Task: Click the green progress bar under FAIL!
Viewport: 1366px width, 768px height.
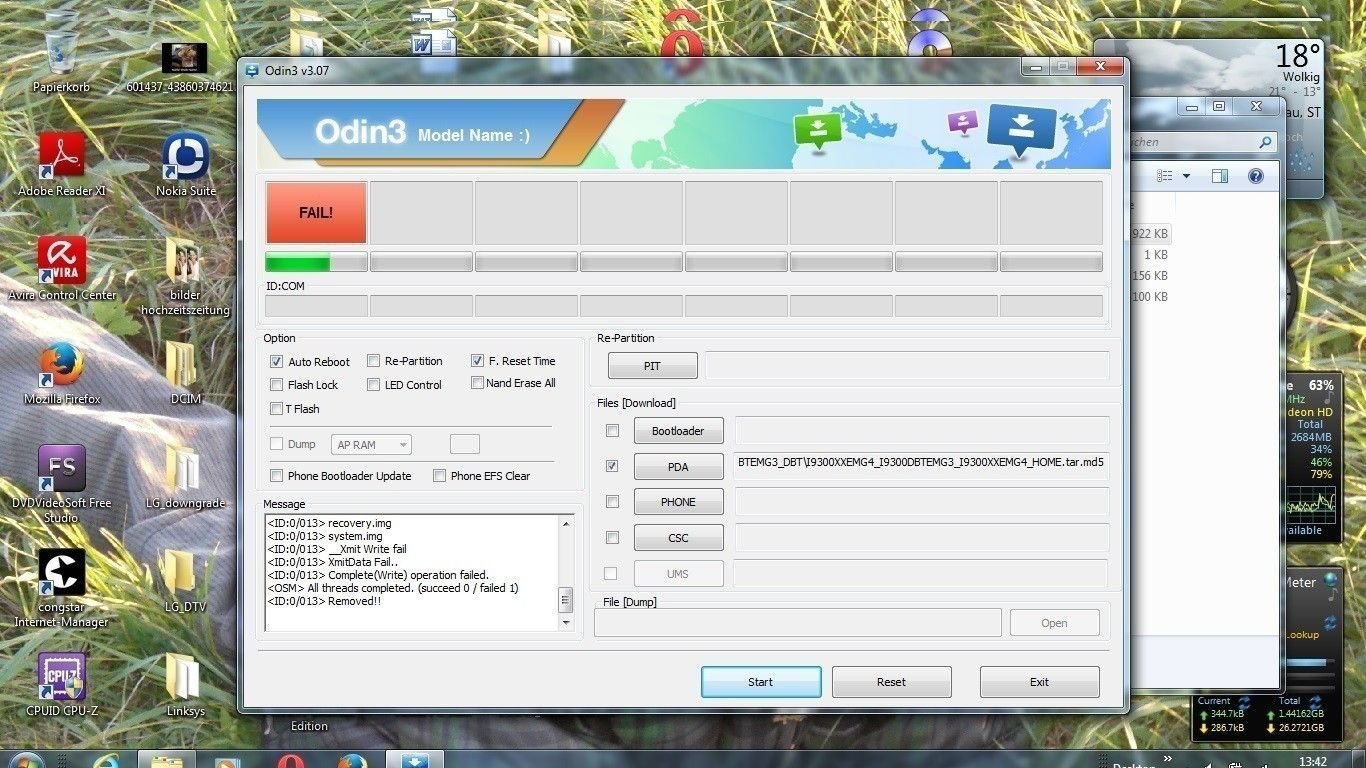Action: (x=315, y=262)
